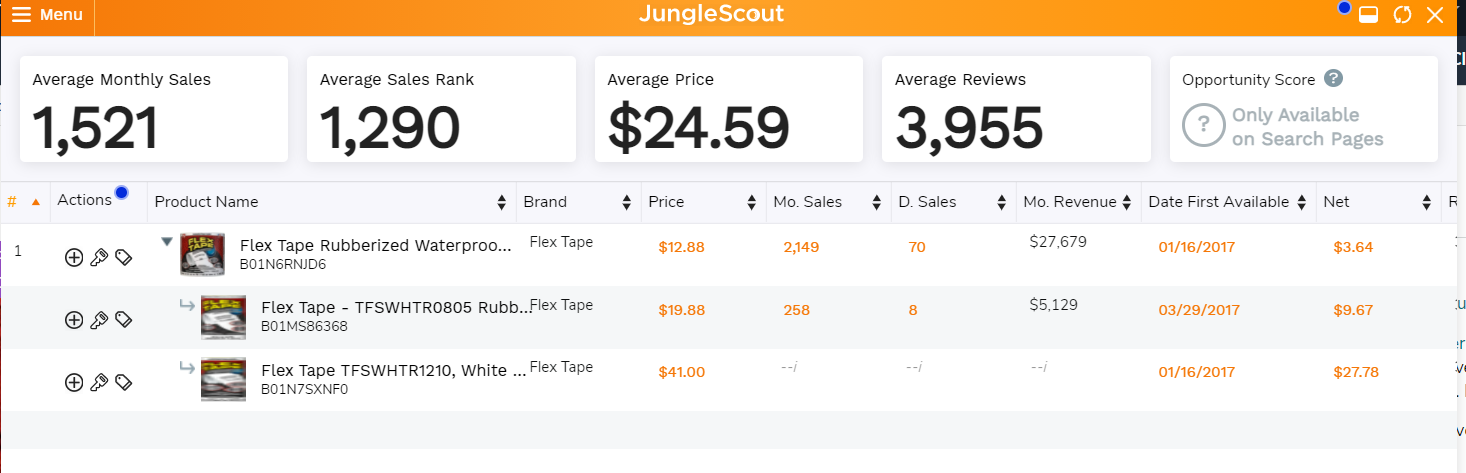The image size is (1466, 473).
Task: Sort by the Date First Available column
Action: (1219, 202)
